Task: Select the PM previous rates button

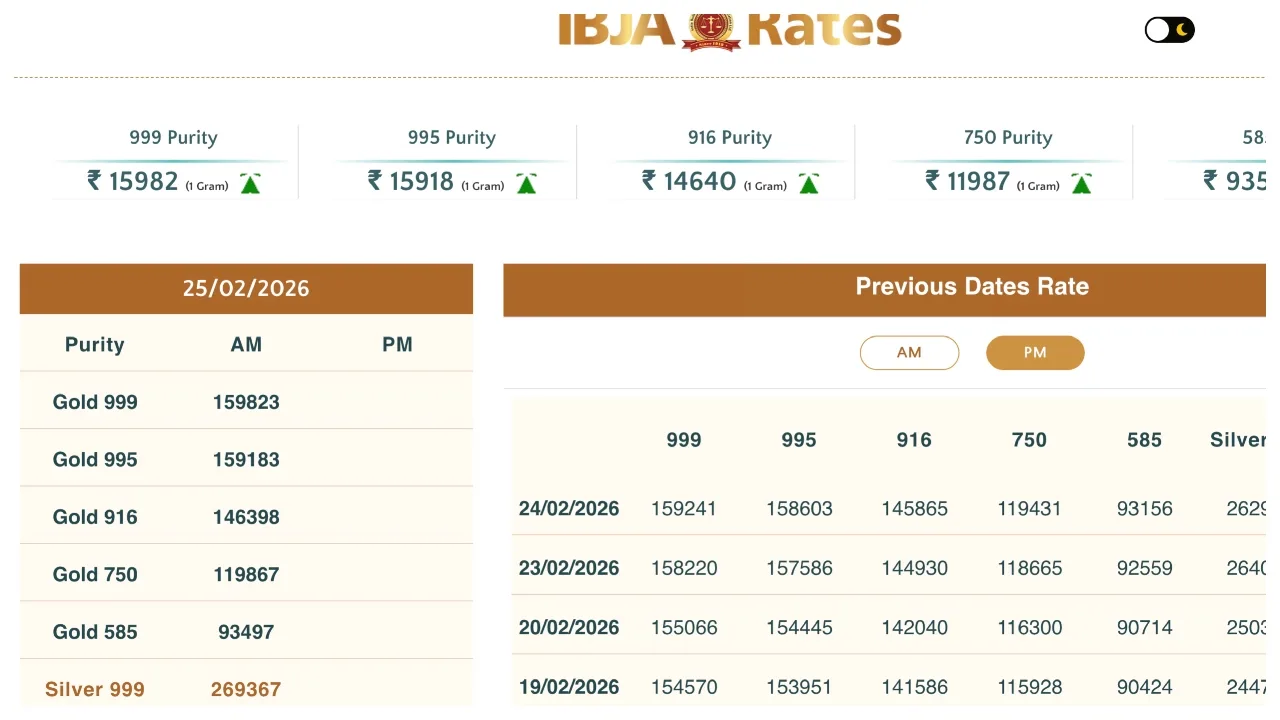Action: (x=1035, y=353)
